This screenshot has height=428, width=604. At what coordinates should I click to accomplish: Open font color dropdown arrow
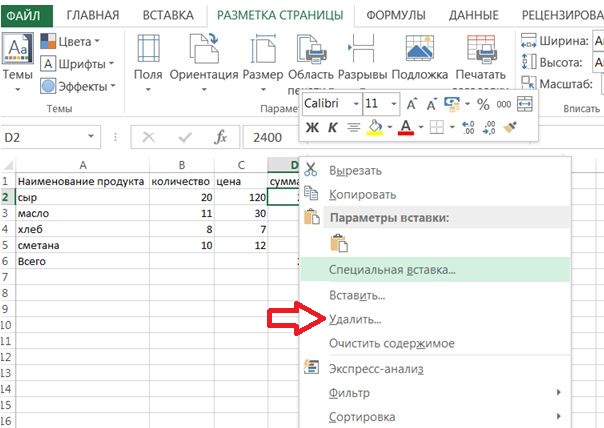click(x=421, y=127)
